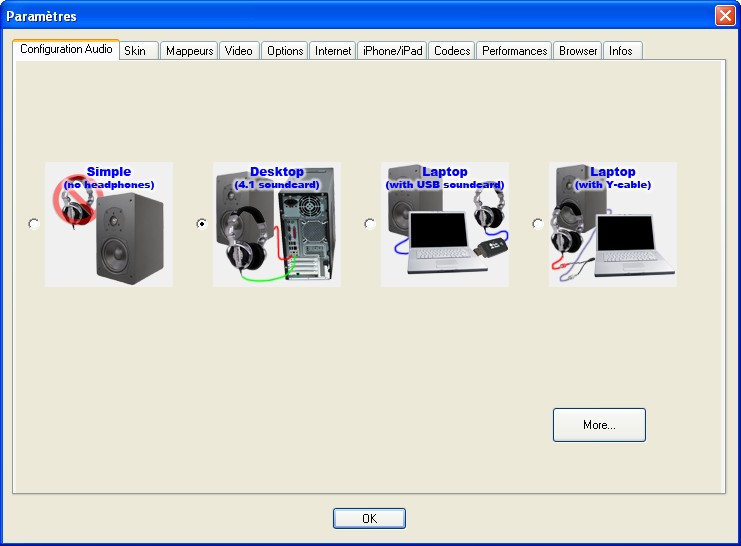Choose the Laptop Y-cable radio button
This screenshot has height=546, width=741.
click(537, 224)
